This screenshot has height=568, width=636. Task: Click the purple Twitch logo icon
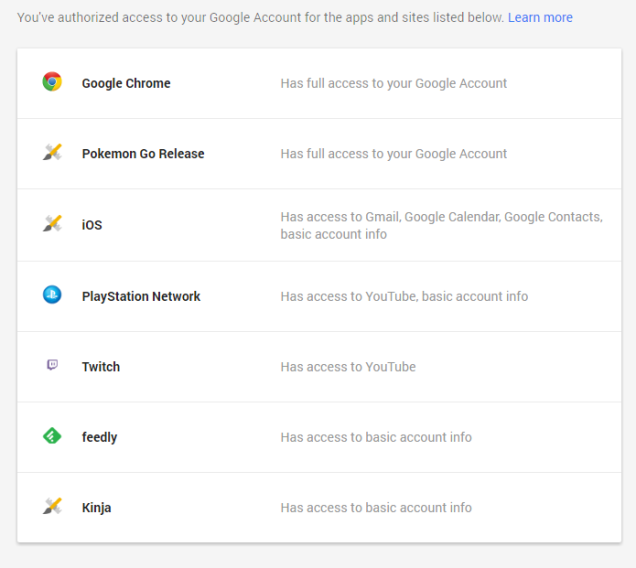coord(52,366)
